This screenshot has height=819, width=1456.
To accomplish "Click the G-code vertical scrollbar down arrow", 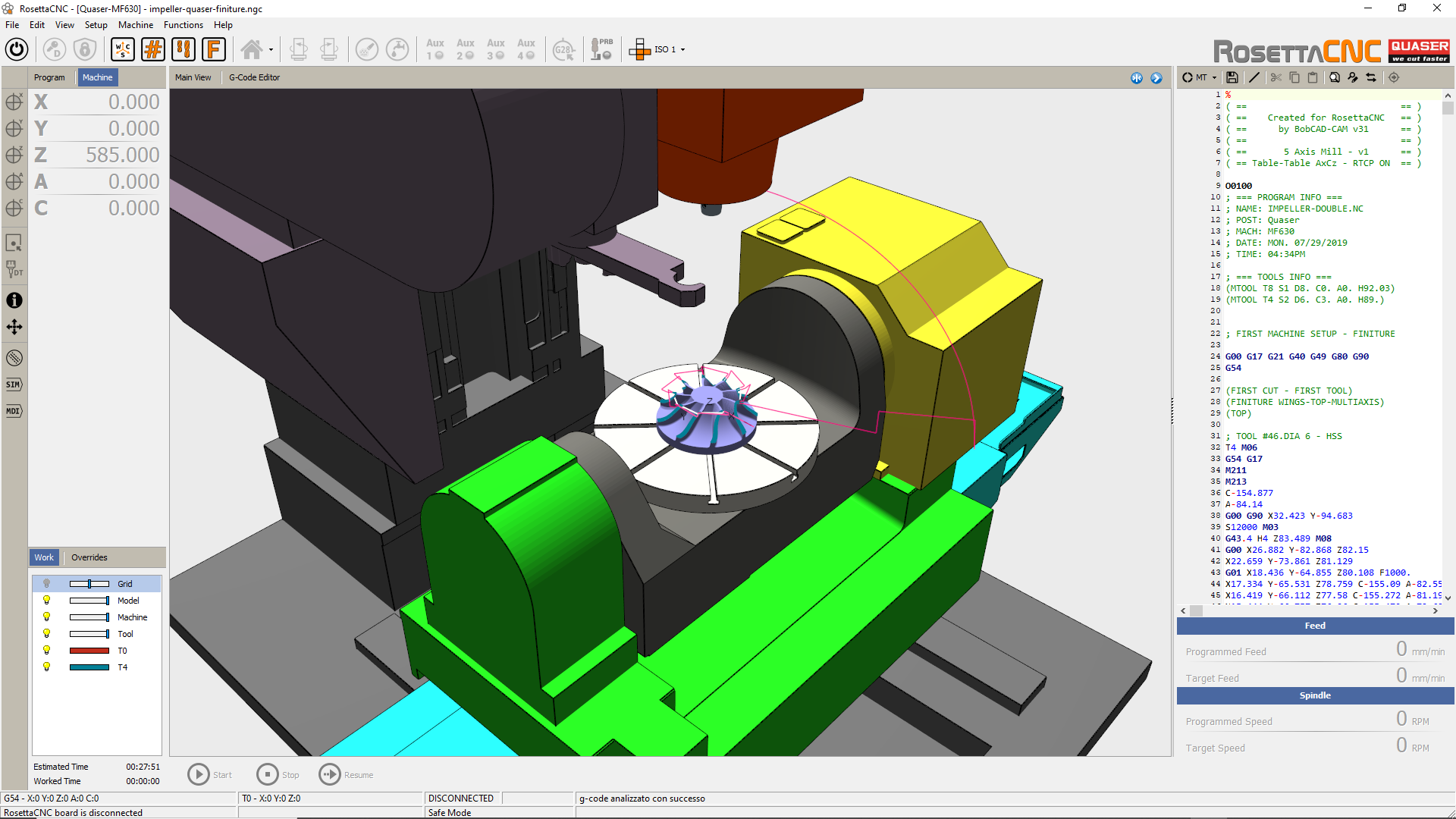I will [x=1448, y=598].
